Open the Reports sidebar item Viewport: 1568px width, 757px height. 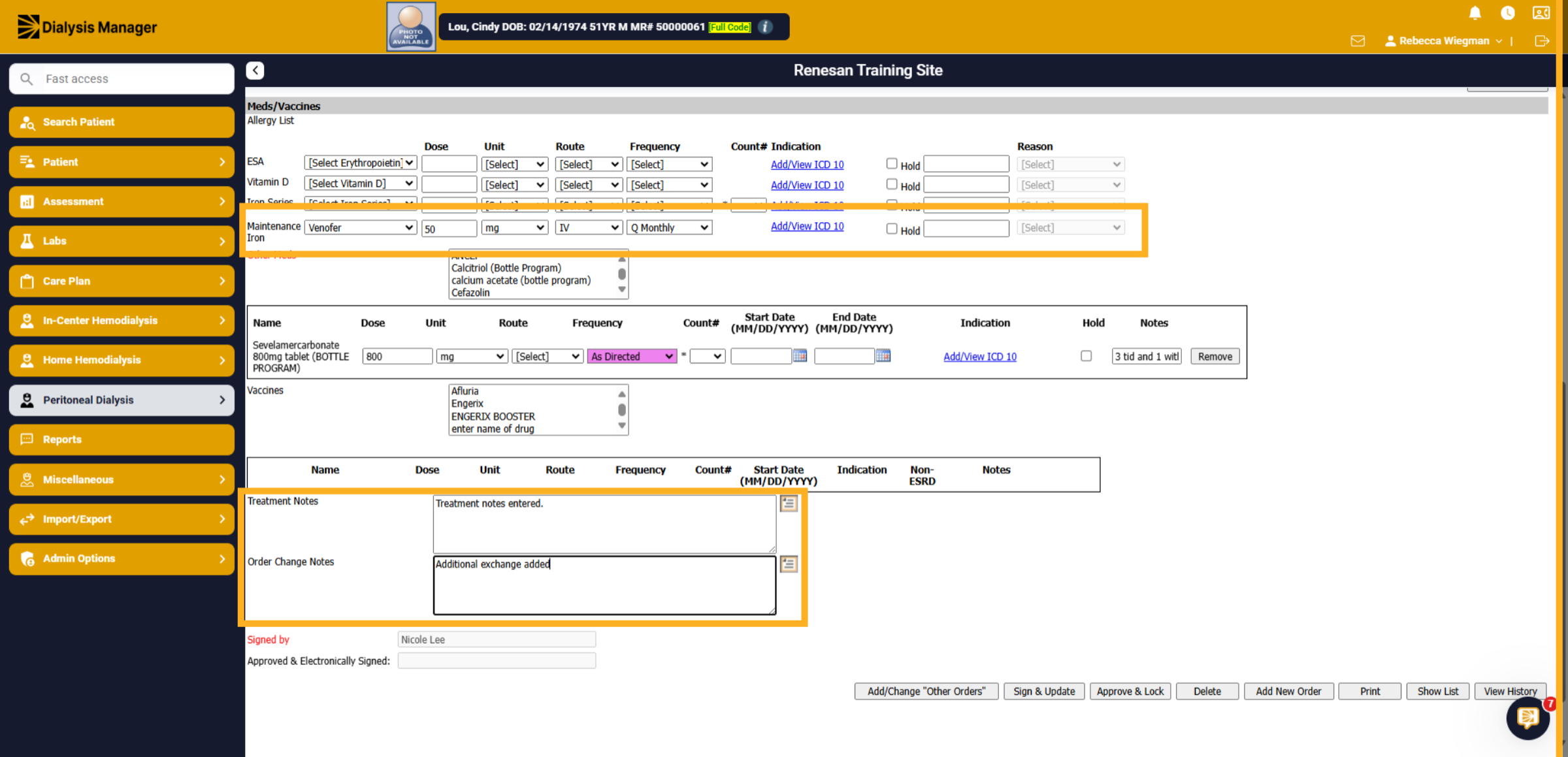click(122, 440)
